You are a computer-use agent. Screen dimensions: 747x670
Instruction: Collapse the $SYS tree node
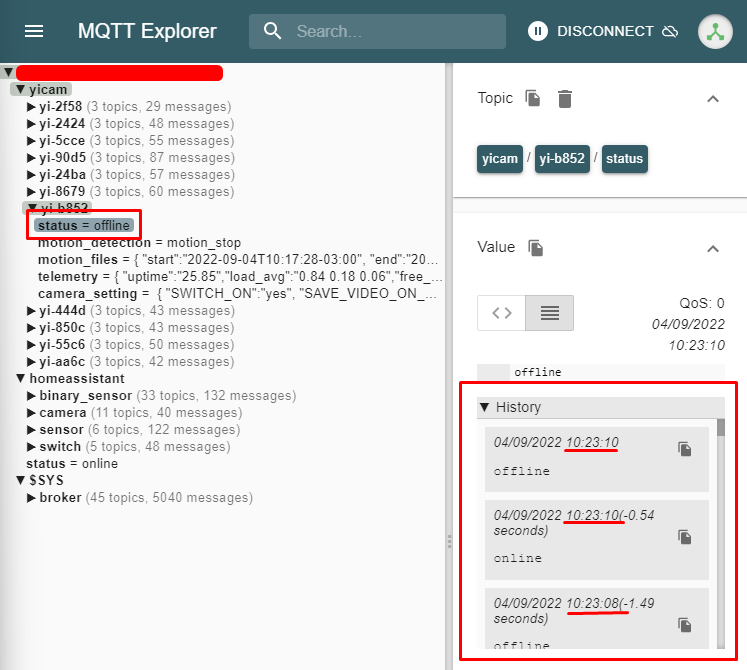click(x=20, y=480)
